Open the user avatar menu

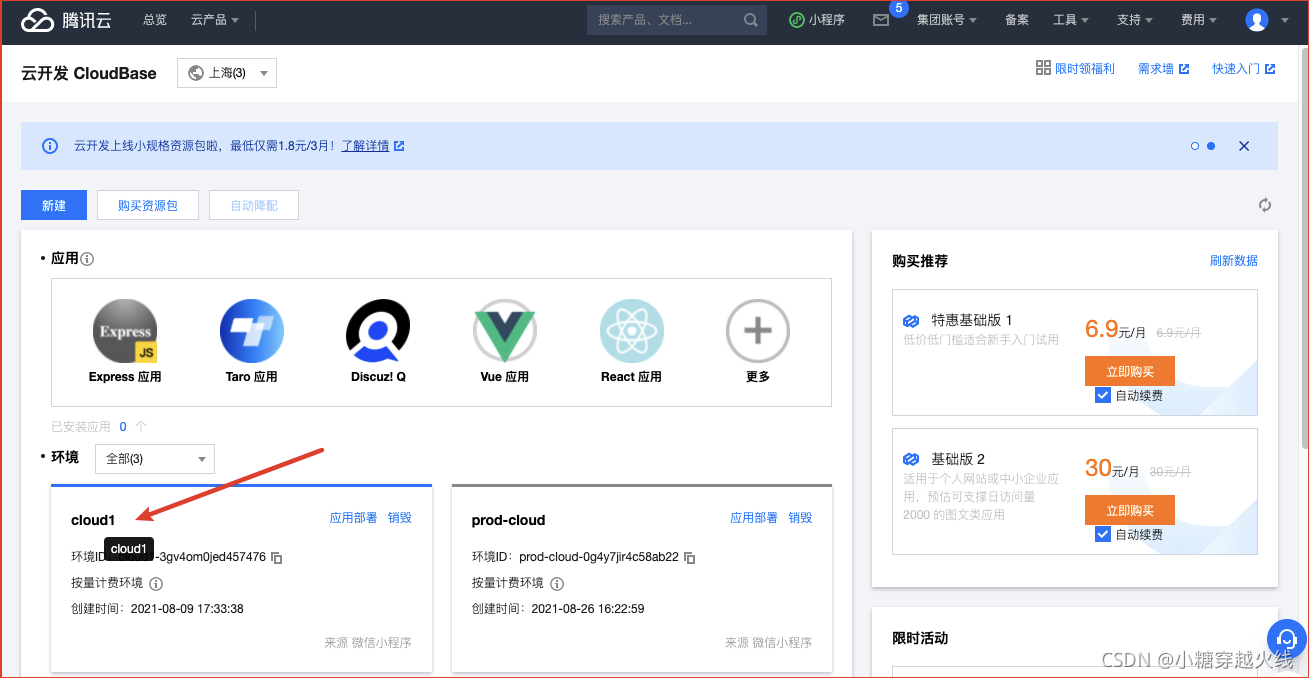pyautogui.click(x=1257, y=20)
